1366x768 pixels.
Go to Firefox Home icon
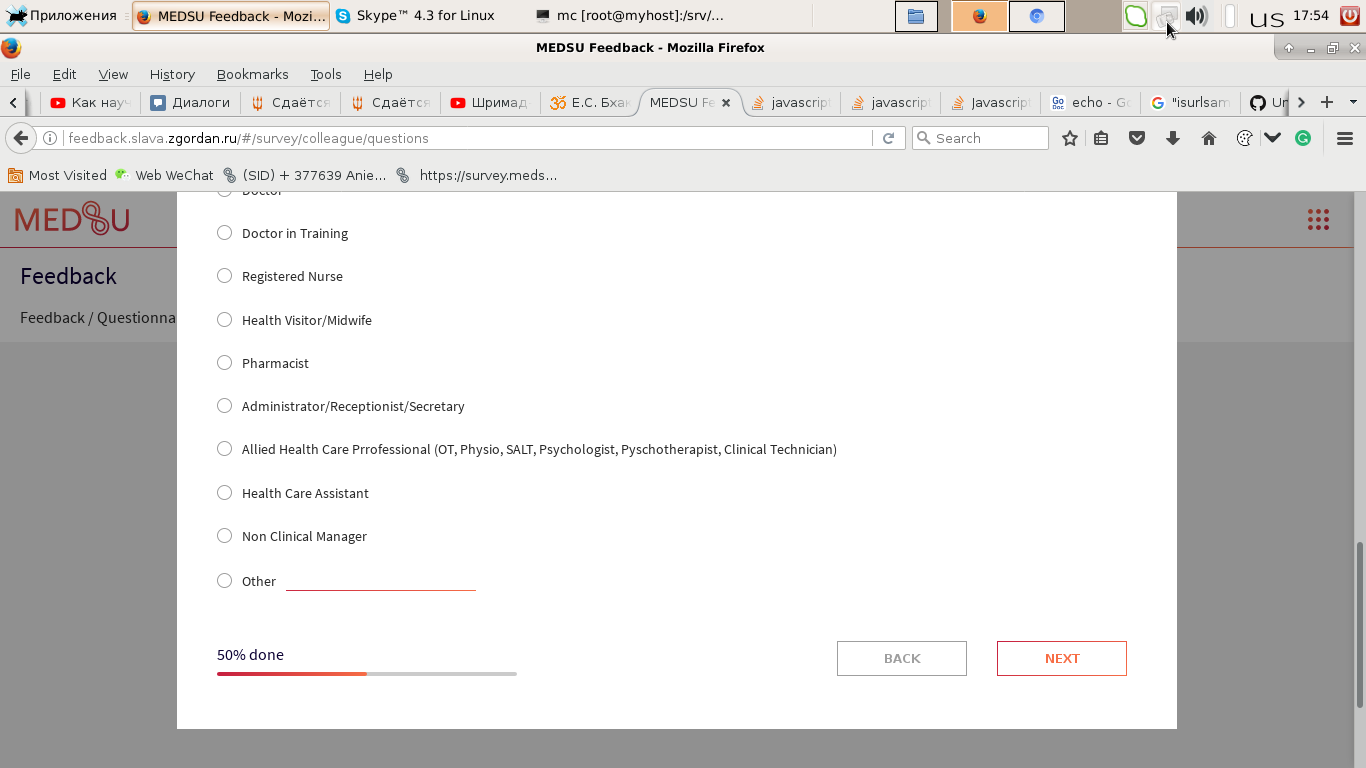(1209, 138)
